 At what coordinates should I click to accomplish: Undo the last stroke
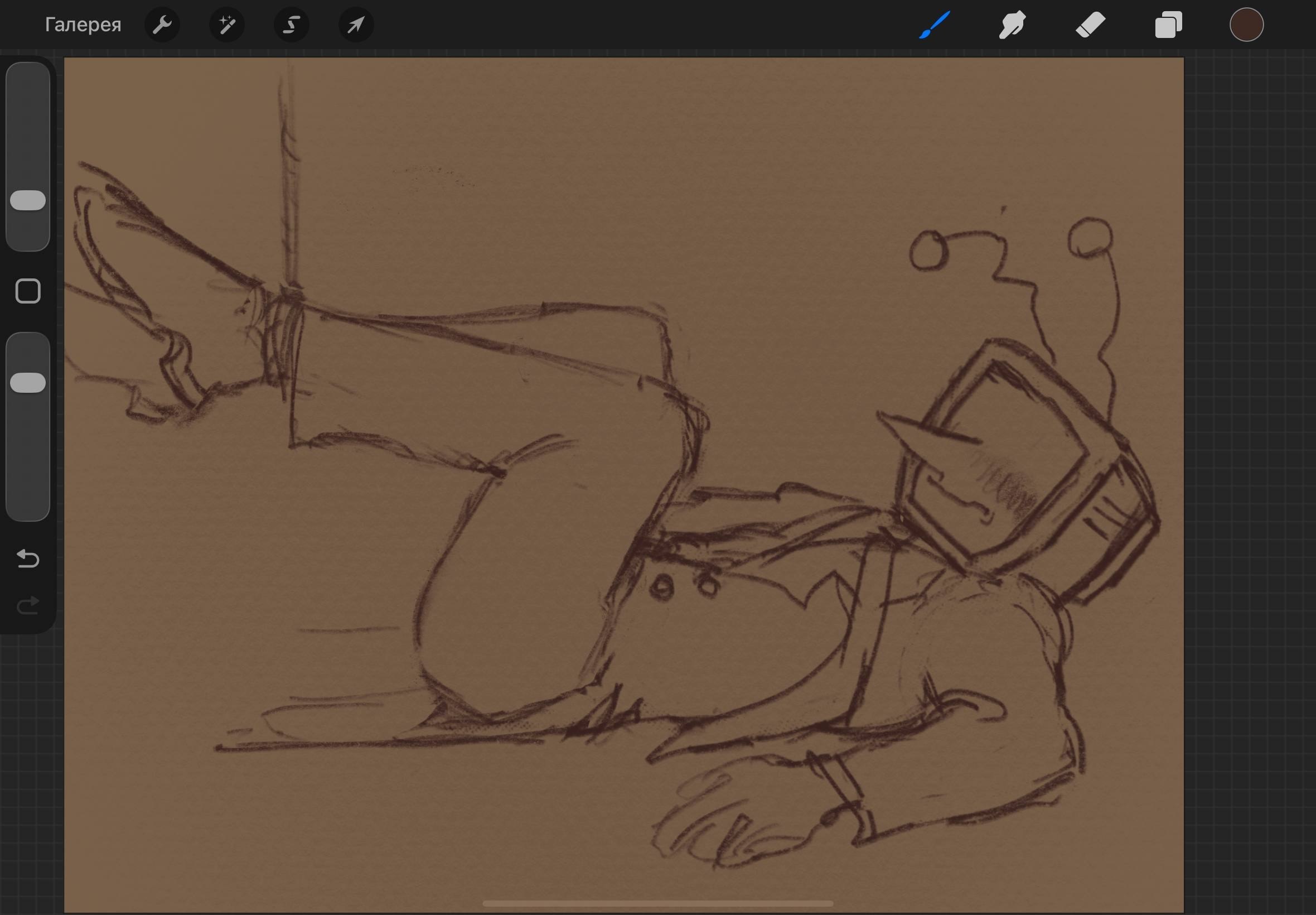28,558
